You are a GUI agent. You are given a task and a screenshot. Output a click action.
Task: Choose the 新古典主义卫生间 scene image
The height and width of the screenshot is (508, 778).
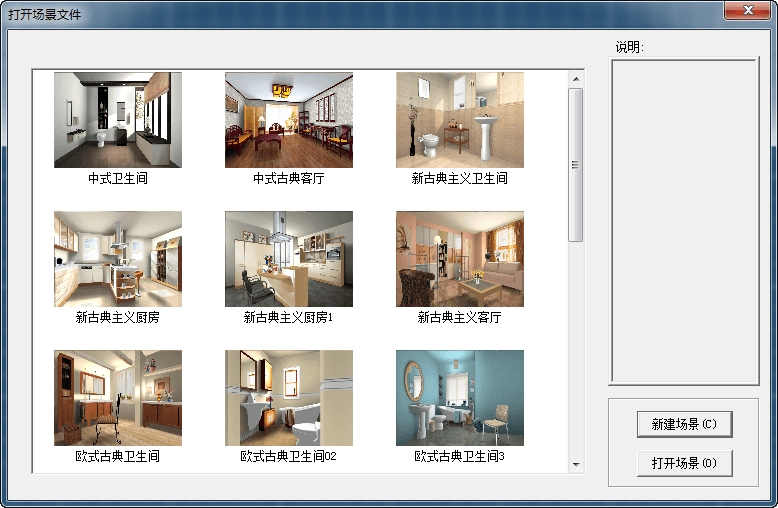pos(460,120)
